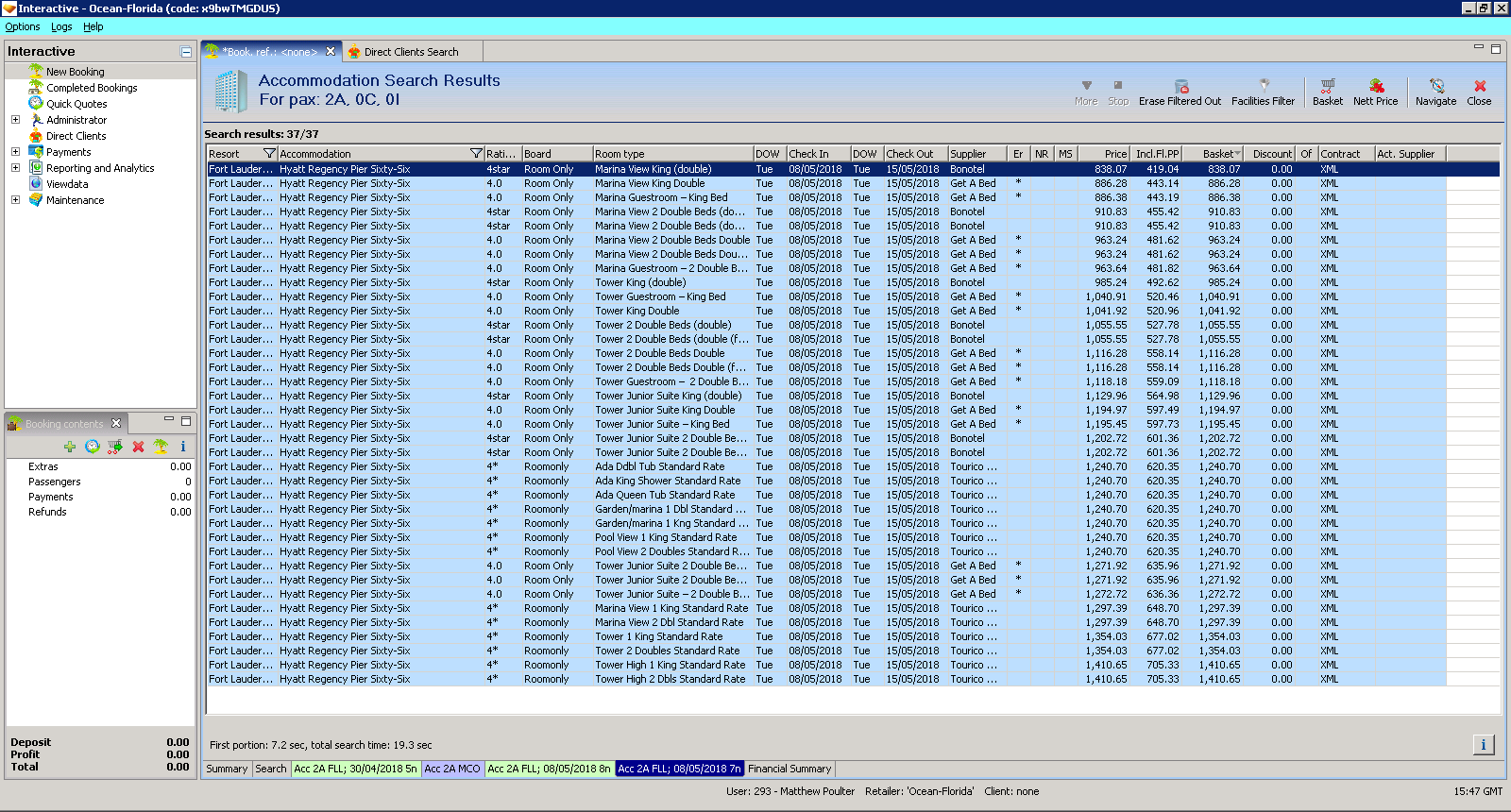Toggle the Resort column filter funnel
1511x812 pixels.
click(269, 154)
